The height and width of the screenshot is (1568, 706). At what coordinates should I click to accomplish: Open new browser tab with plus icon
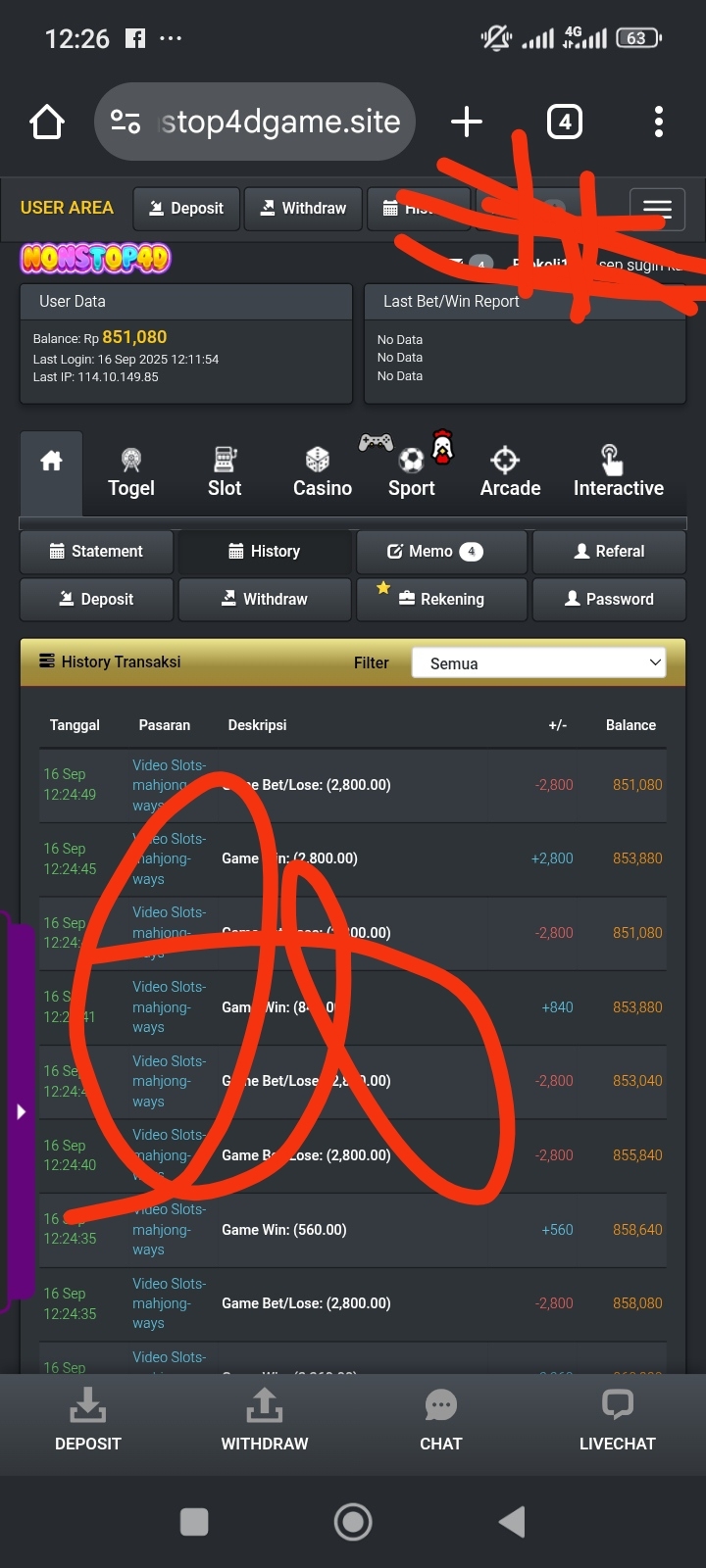(467, 122)
